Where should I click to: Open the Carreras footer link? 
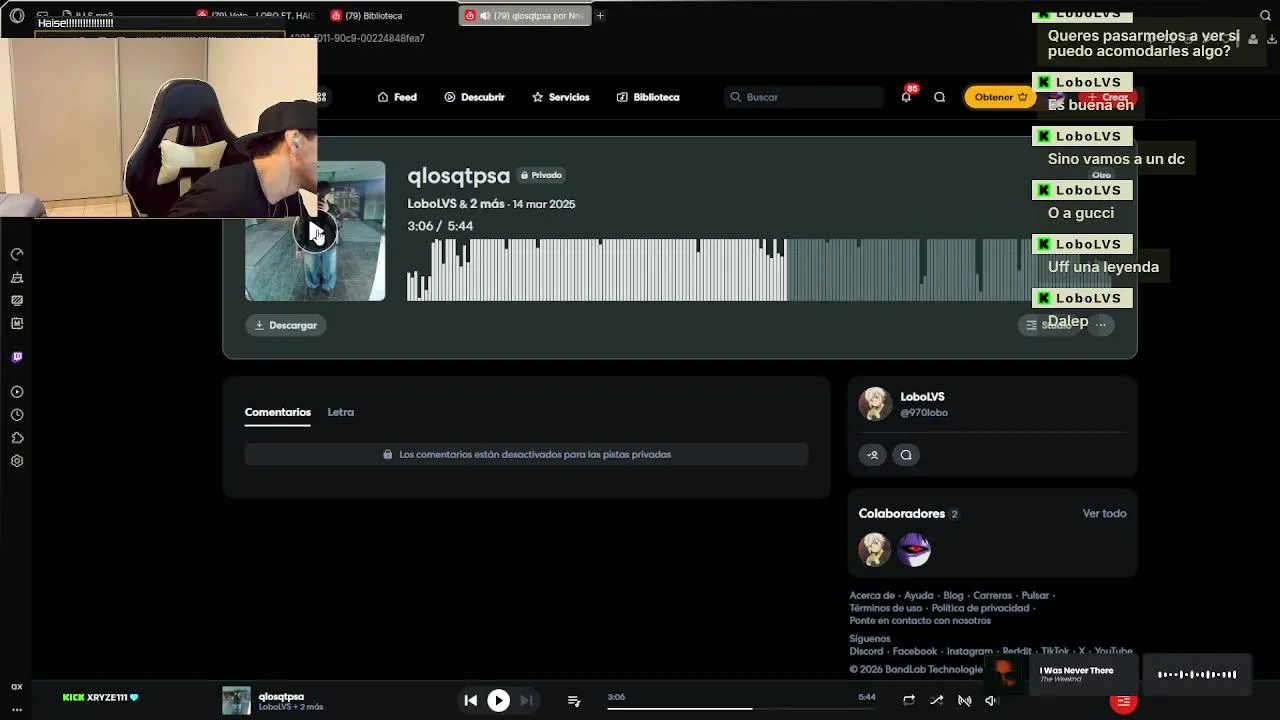coord(992,595)
